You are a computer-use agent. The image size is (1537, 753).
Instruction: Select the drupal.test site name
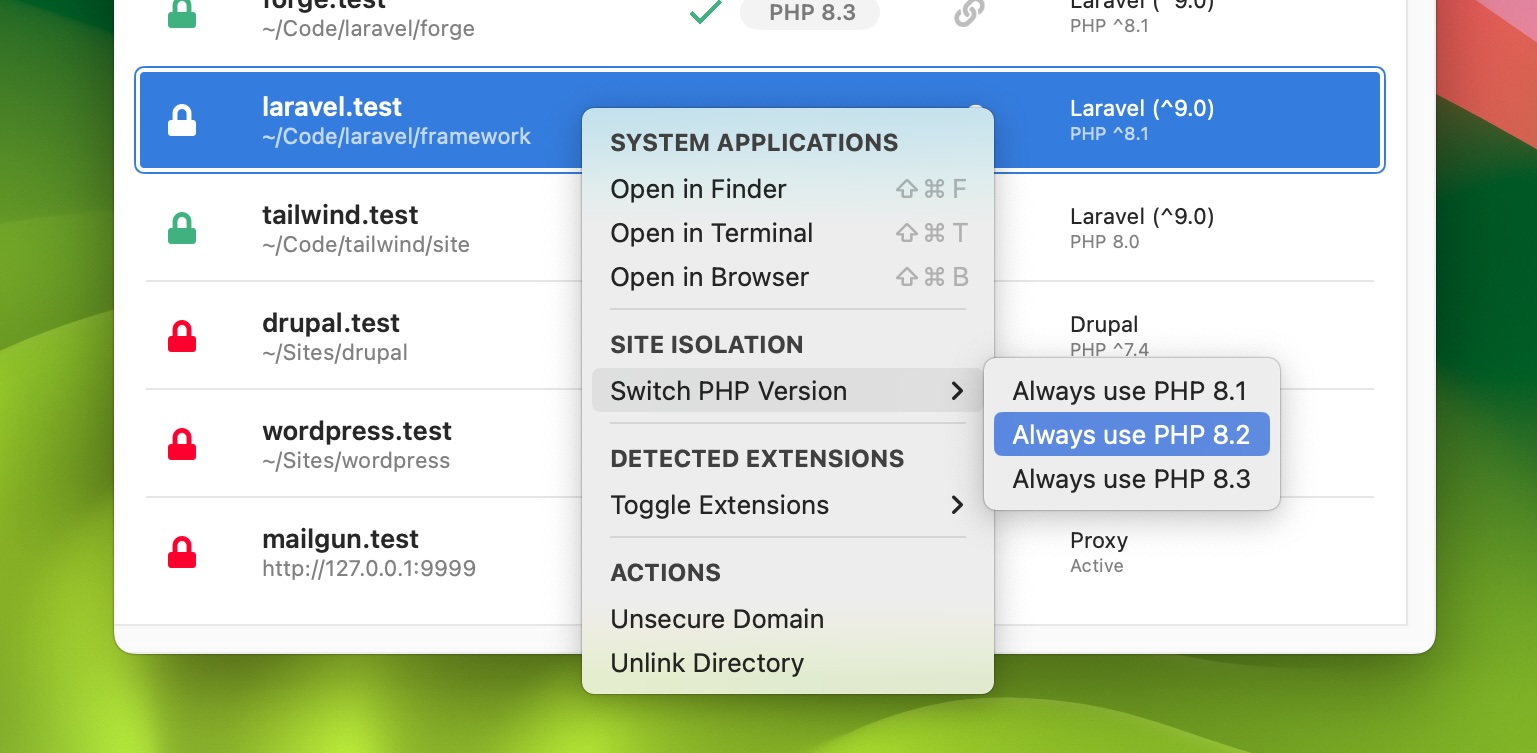click(x=331, y=323)
